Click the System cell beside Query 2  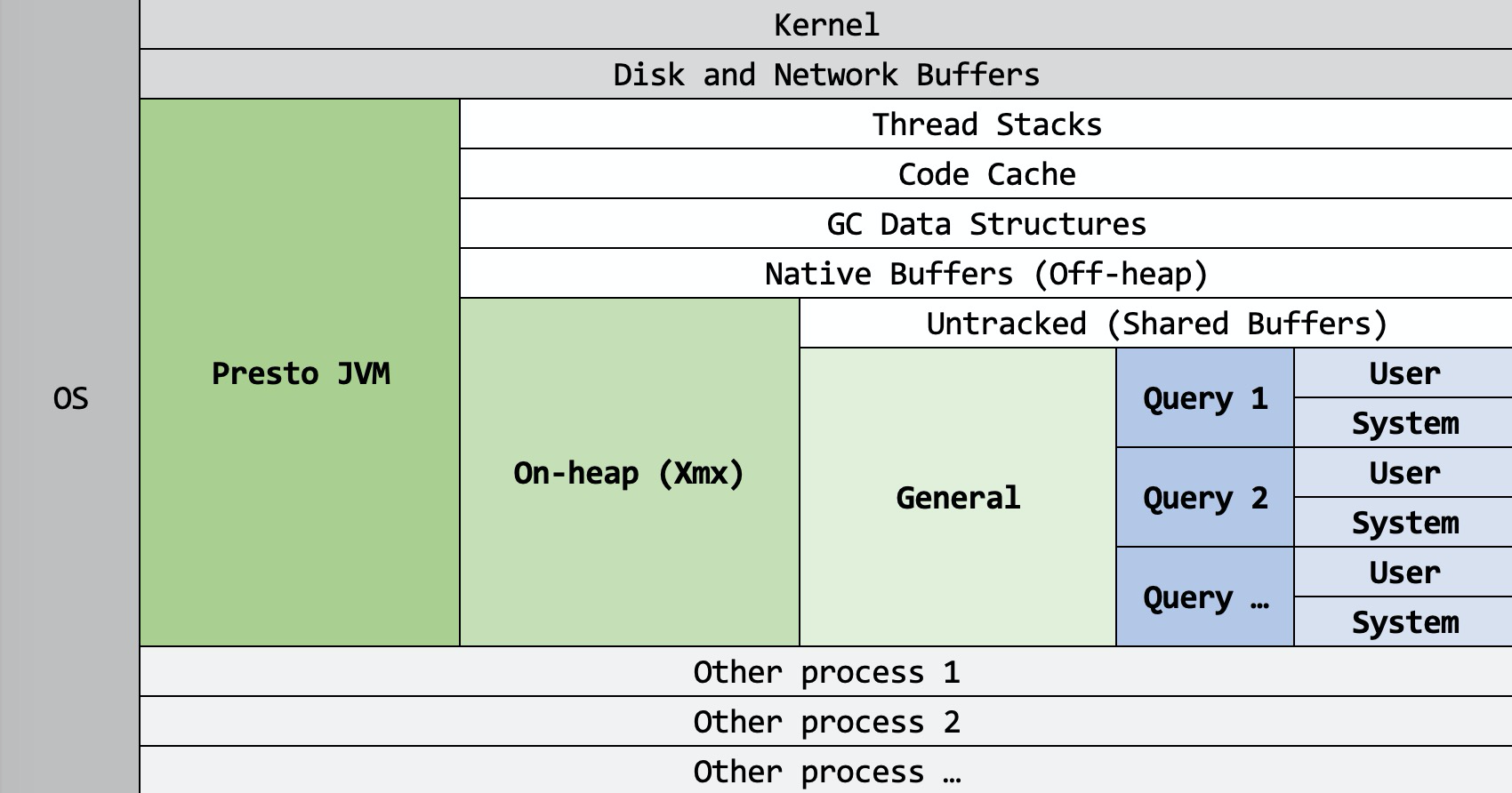point(1403,523)
